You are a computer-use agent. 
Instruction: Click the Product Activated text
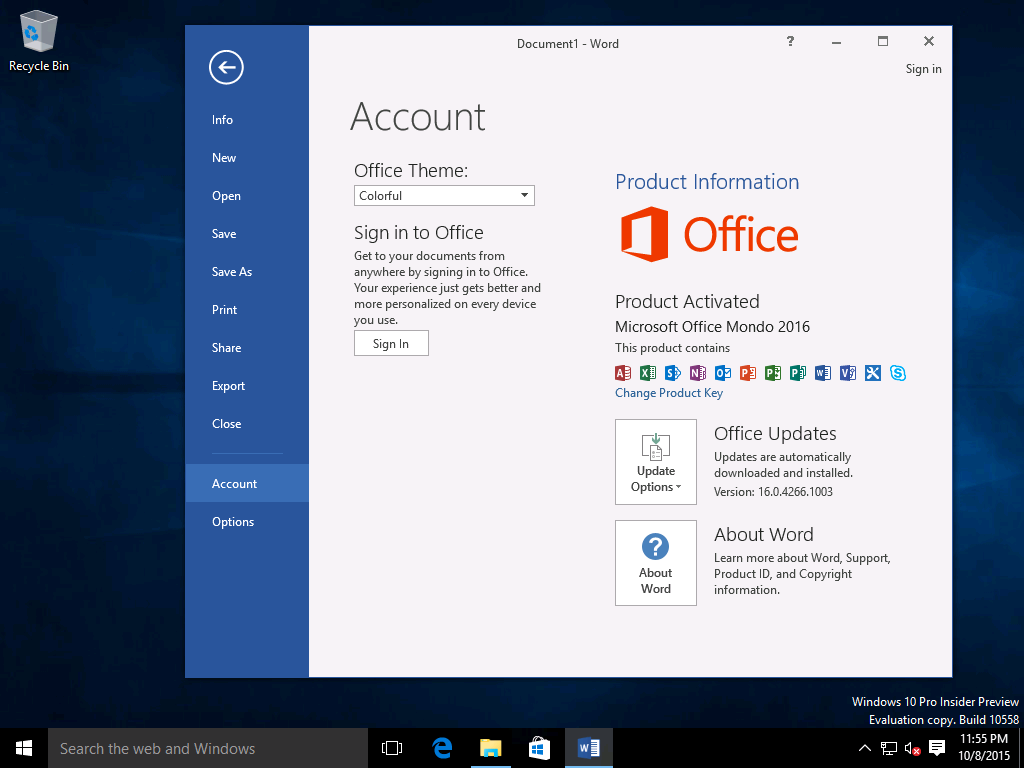click(x=687, y=301)
